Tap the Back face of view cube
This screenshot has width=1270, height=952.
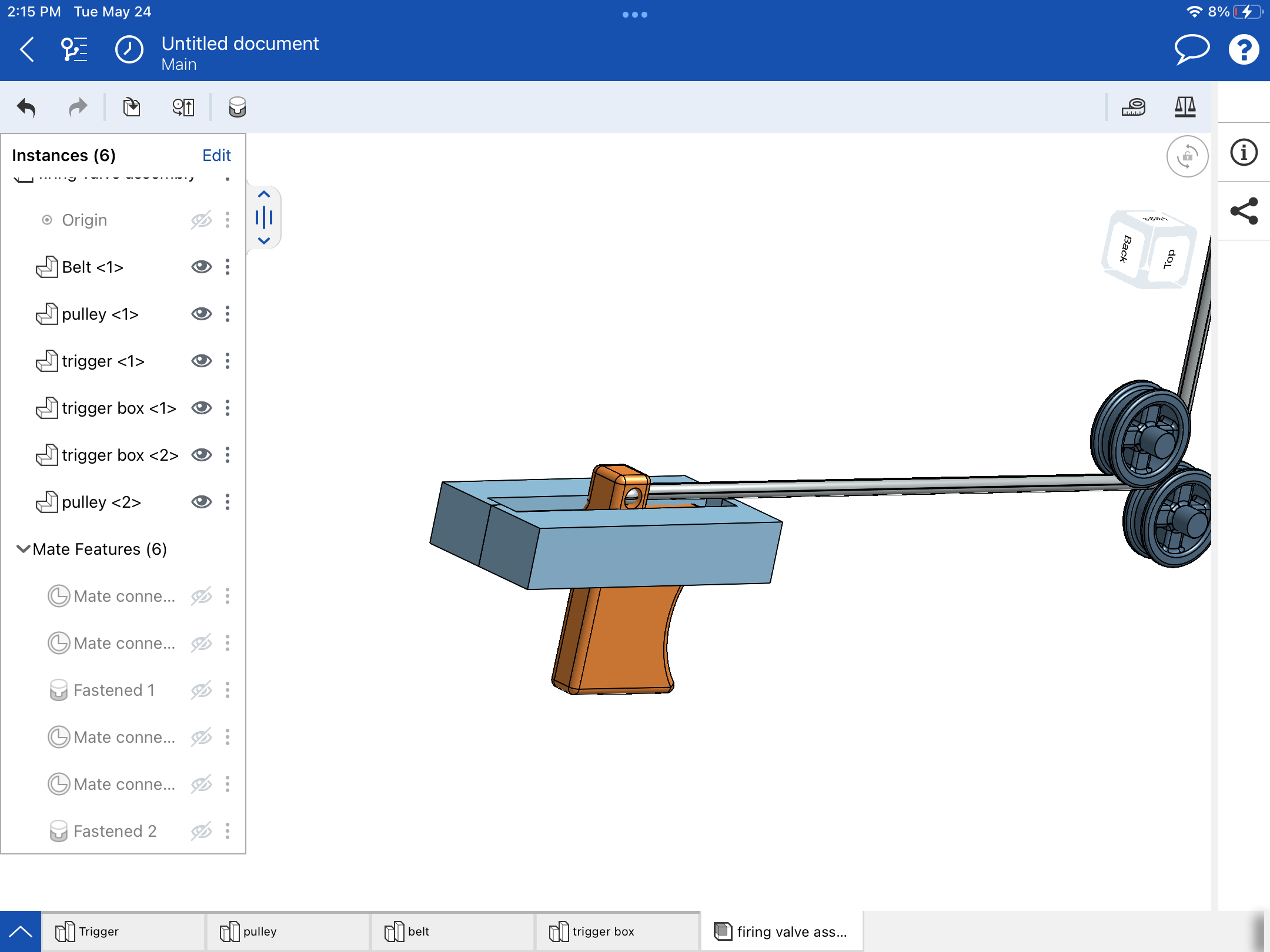click(1126, 249)
